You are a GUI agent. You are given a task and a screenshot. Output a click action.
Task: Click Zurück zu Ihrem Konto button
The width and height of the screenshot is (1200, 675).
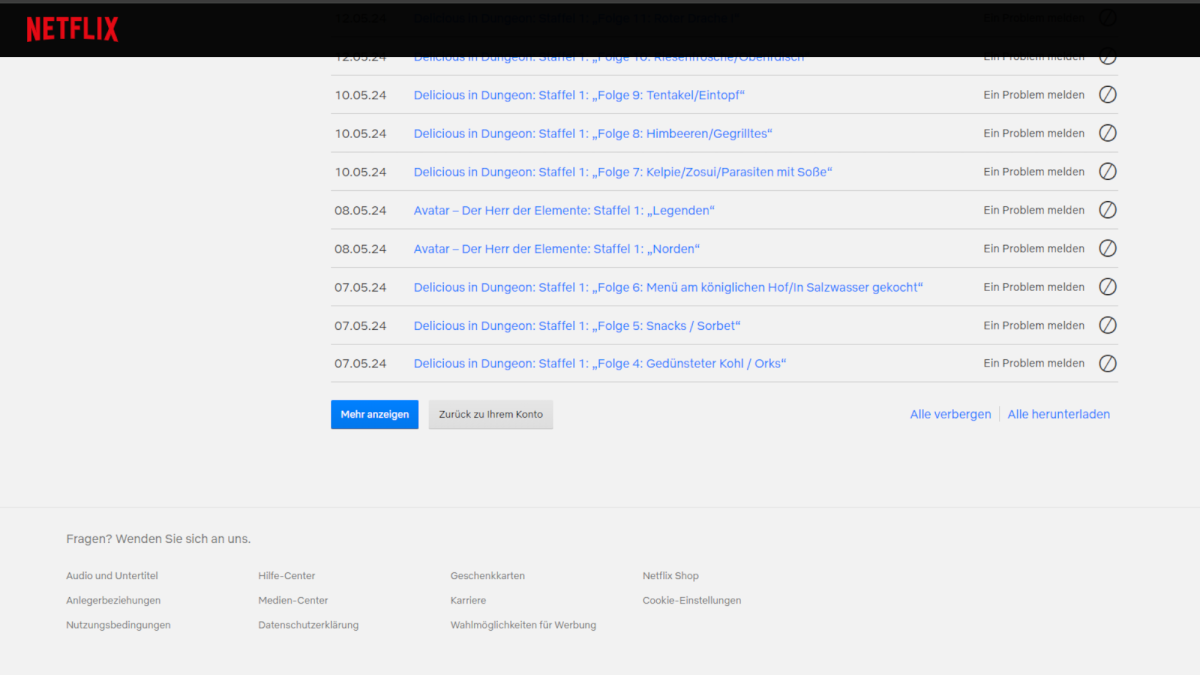pyautogui.click(x=490, y=415)
